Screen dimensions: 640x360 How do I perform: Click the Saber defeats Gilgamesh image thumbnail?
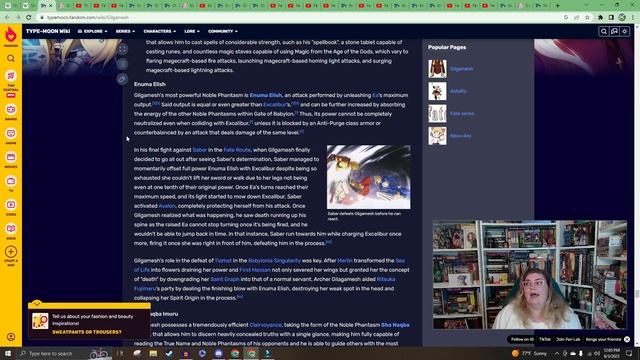tap(369, 177)
